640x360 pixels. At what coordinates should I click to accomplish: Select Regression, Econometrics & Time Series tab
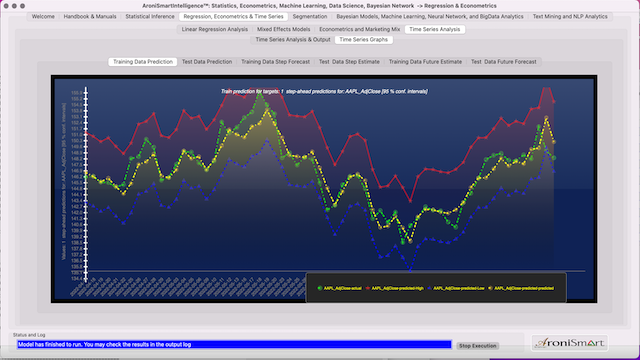[233, 17]
